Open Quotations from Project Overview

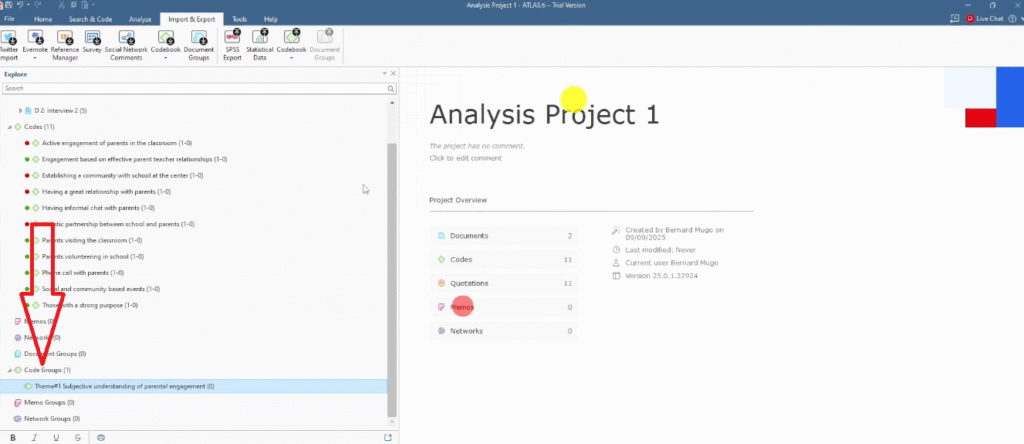click(469, 283)
